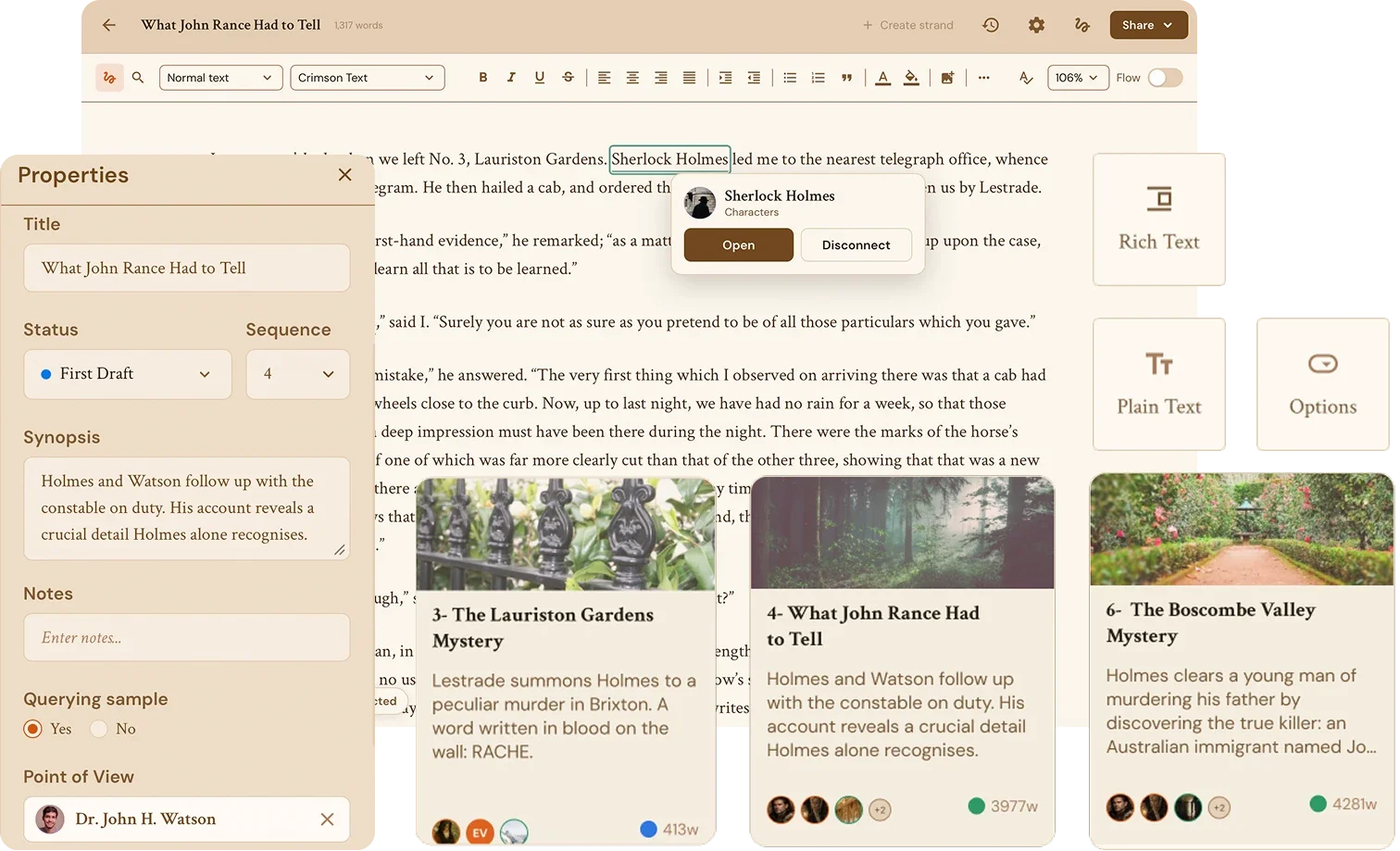Click the Enter notes field
The image size is (1400, 851).
pos(187,637)
